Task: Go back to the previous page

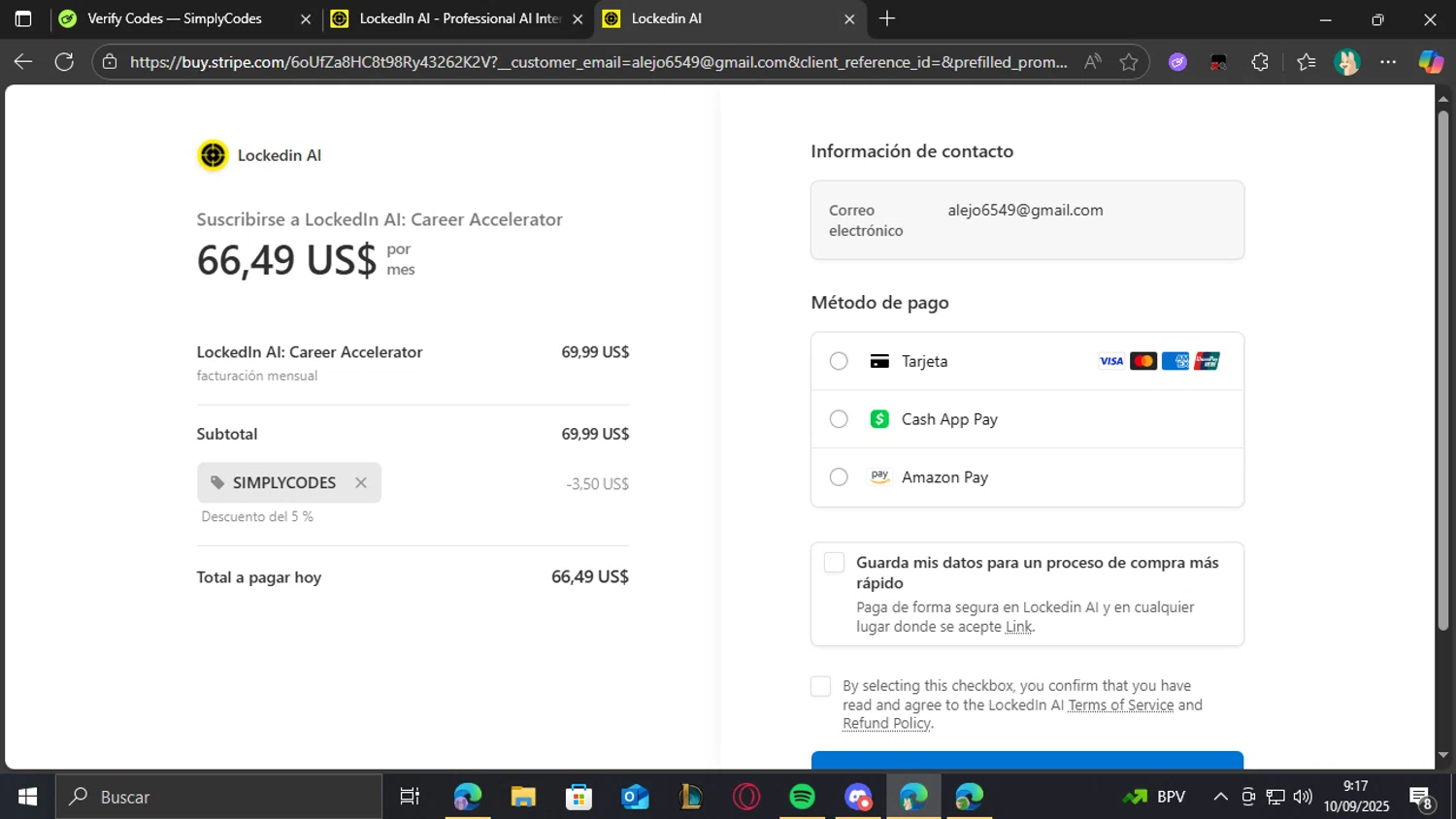Action: (23, 62)
